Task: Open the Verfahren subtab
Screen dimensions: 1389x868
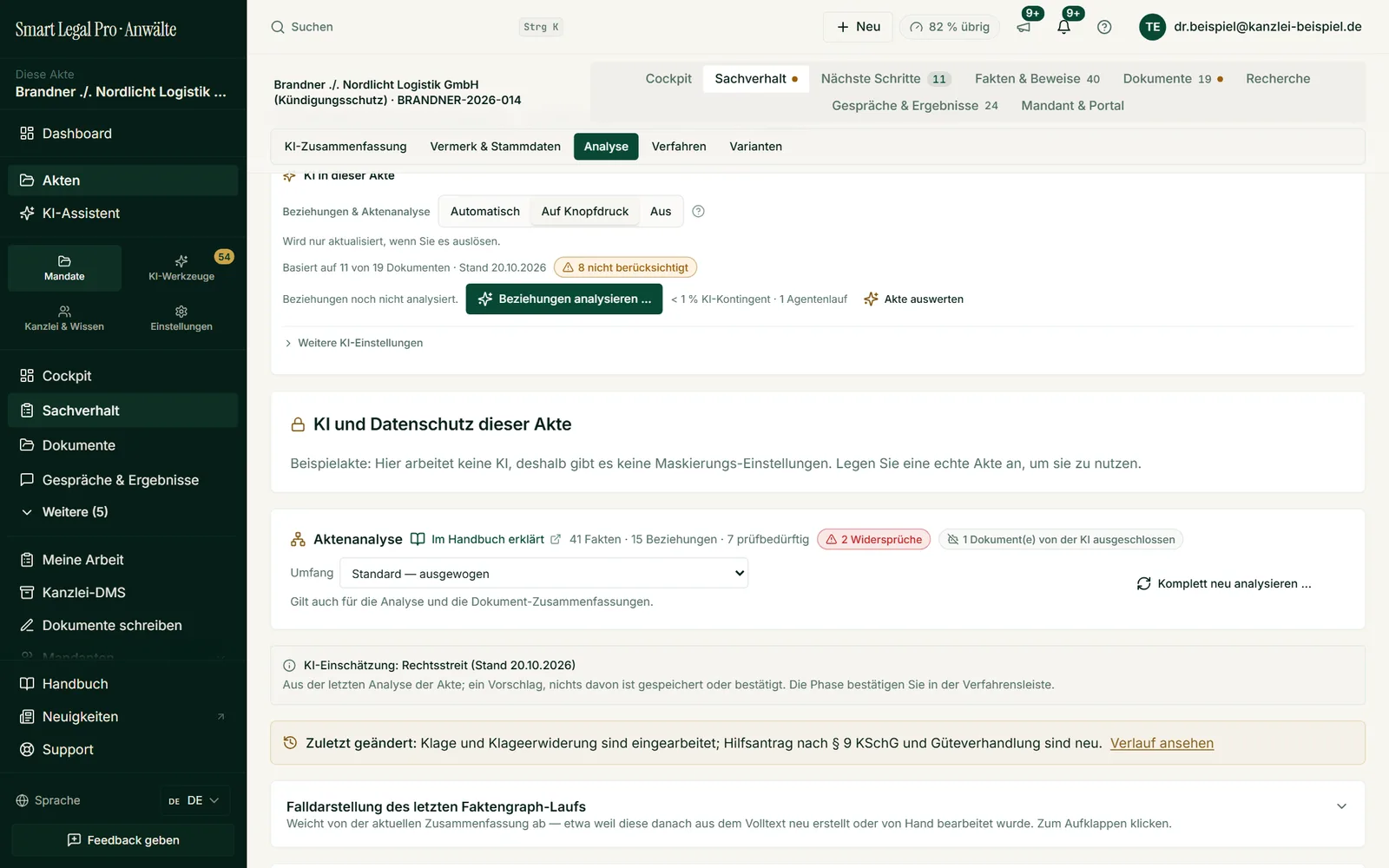Action: (x=679, y=147)
